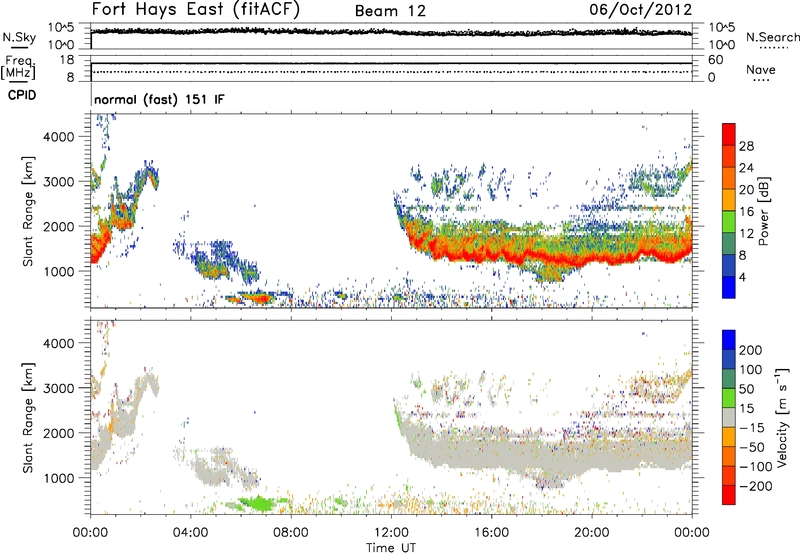Click the 'normal (fast) 151 IF' mode text
Viewport: 800px width, 554px height.
point(159,99)
